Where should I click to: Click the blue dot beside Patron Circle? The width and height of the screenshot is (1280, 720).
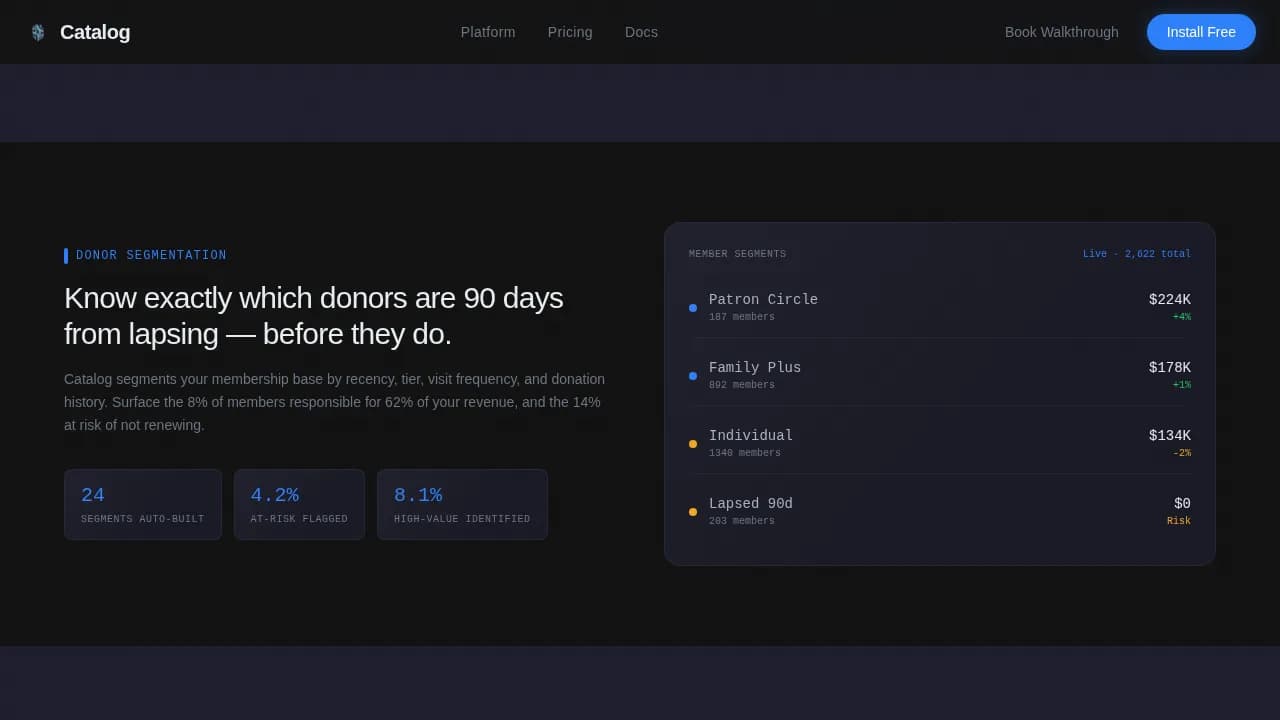(x=693, y=308)
